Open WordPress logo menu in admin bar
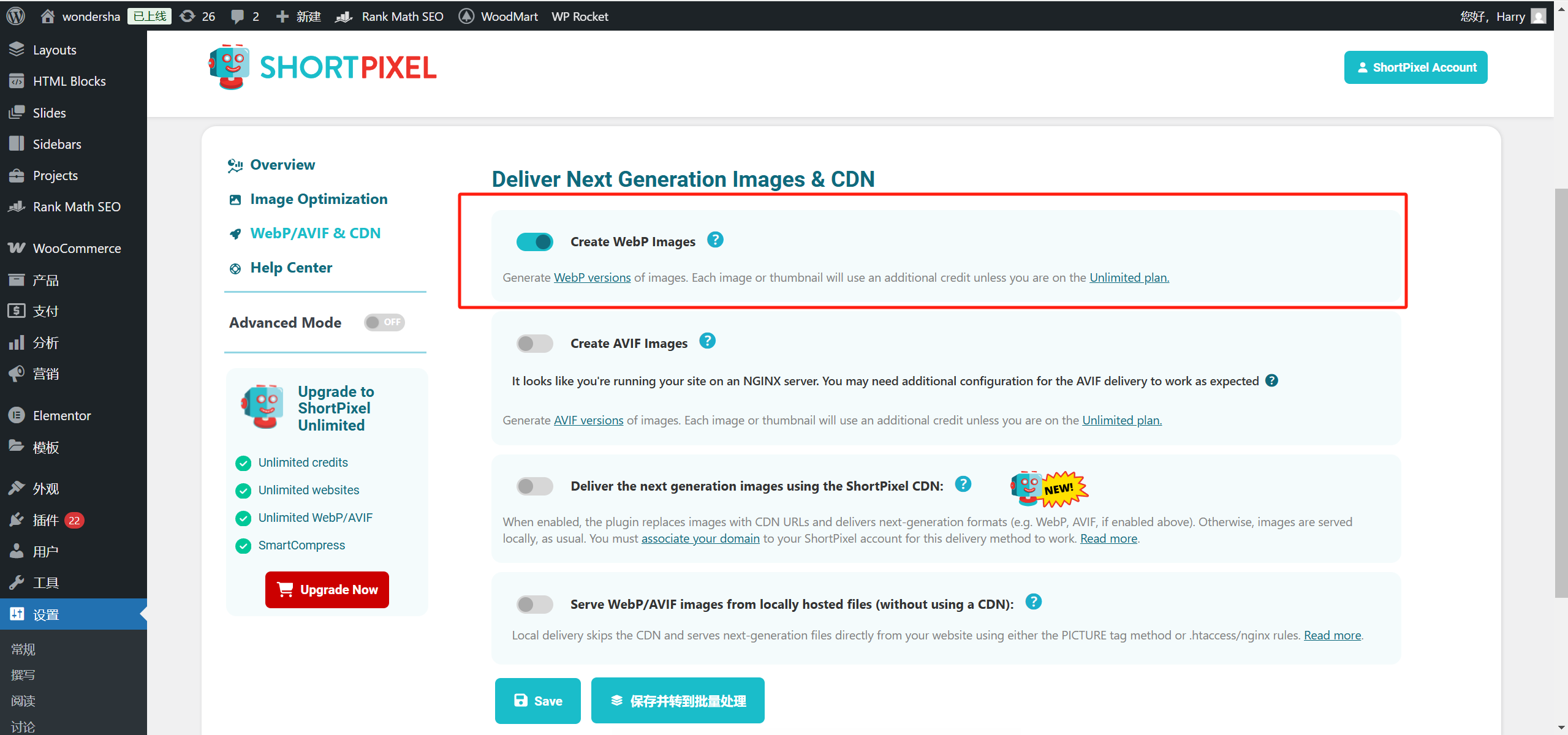The height and width of the screenshot is (735, 1568). click(16, 16)
